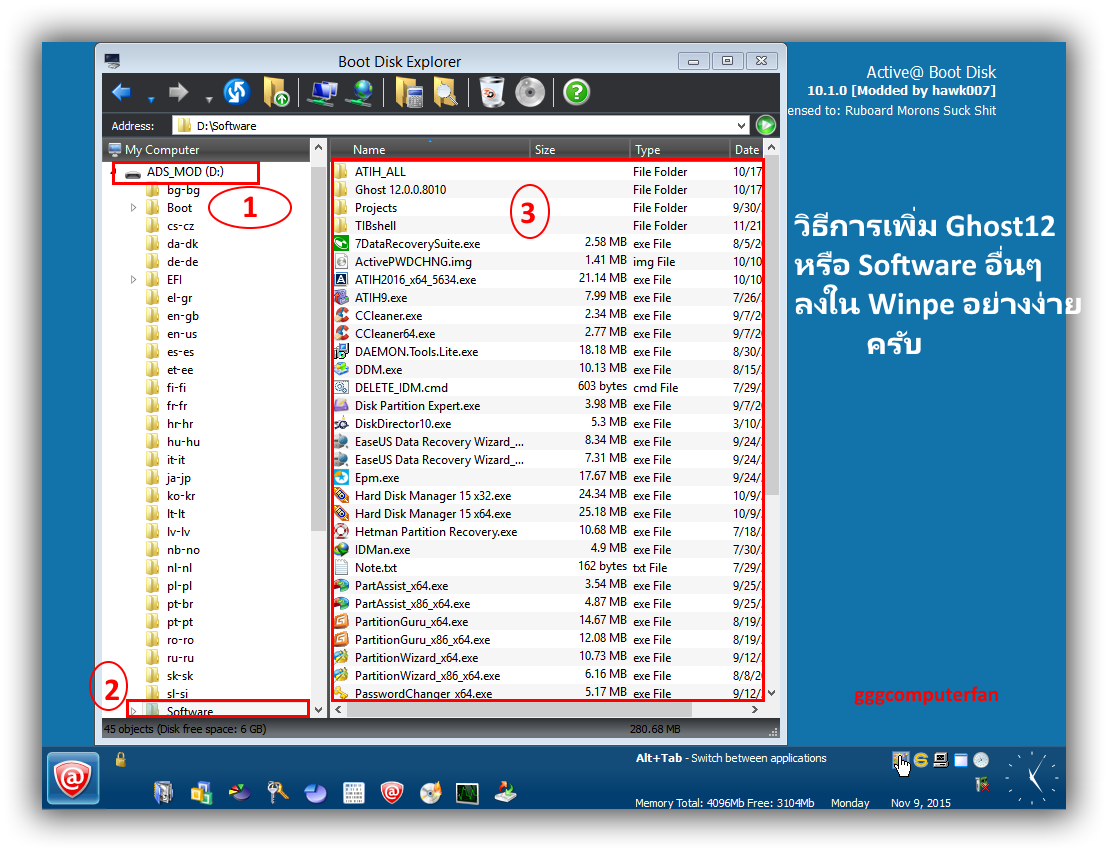Click the CD/DVD disc toolbar icon
The image size is (1108, 852).
tap(530, 92)
